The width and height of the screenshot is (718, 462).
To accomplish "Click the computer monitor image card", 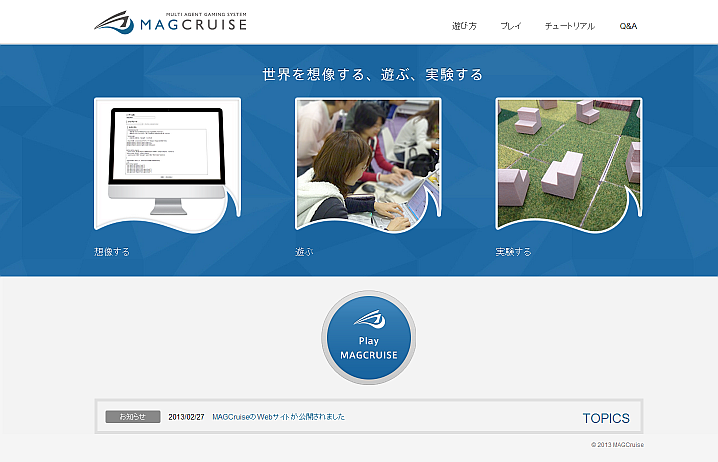I will [x=168, y=164].
